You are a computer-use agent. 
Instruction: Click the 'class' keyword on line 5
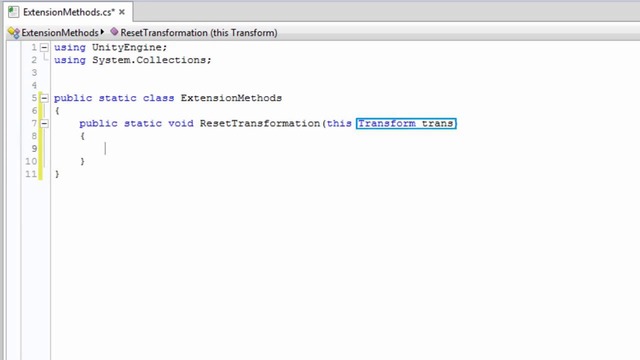(x=158, y=98)
